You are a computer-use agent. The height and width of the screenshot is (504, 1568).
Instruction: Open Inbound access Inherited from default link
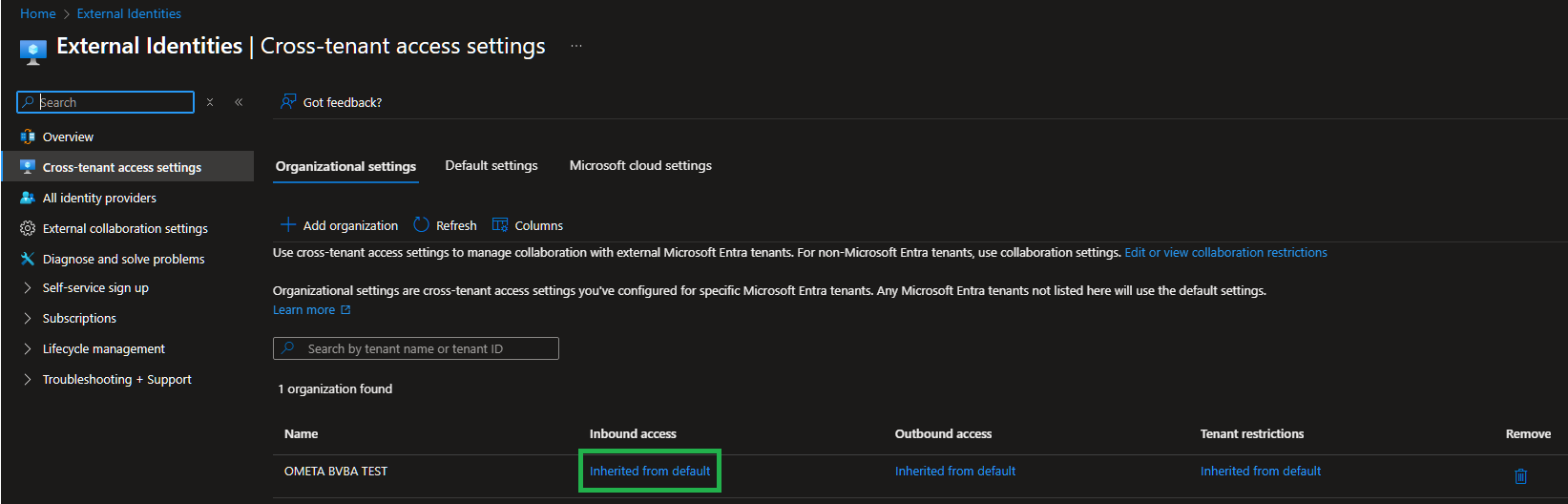pos(650,471)
